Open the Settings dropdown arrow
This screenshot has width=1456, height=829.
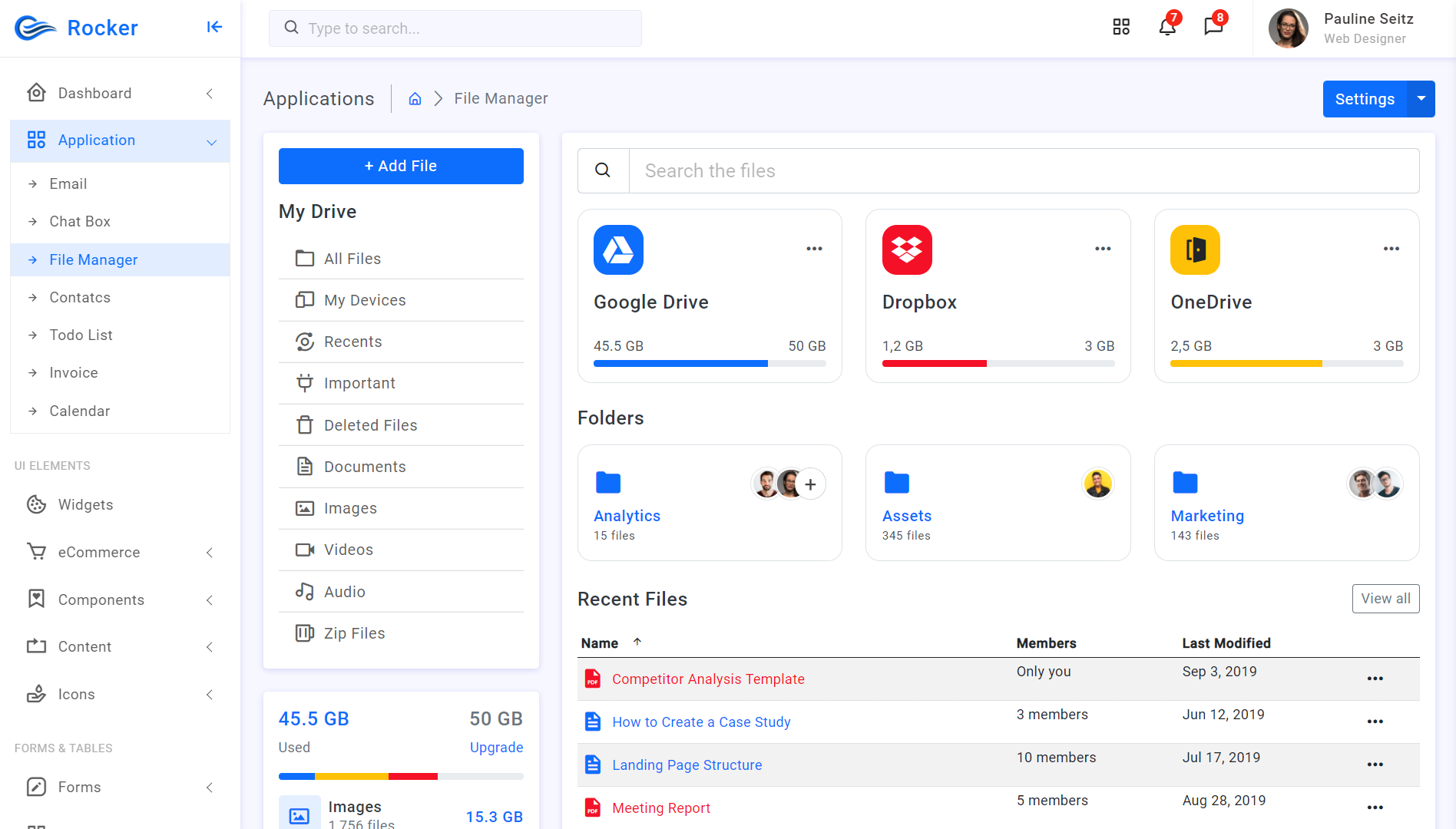pos(1421,98)
